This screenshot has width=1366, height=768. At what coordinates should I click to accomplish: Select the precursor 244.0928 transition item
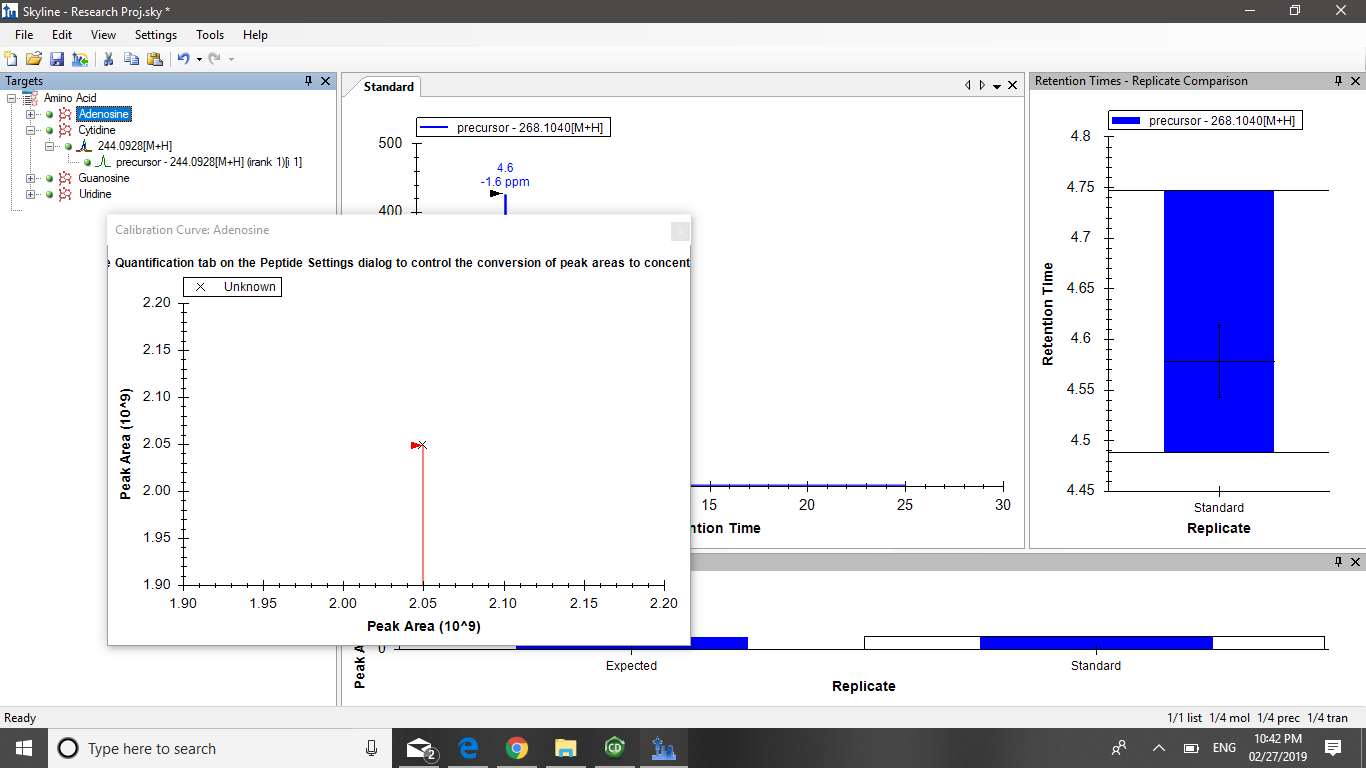[208, 162]
